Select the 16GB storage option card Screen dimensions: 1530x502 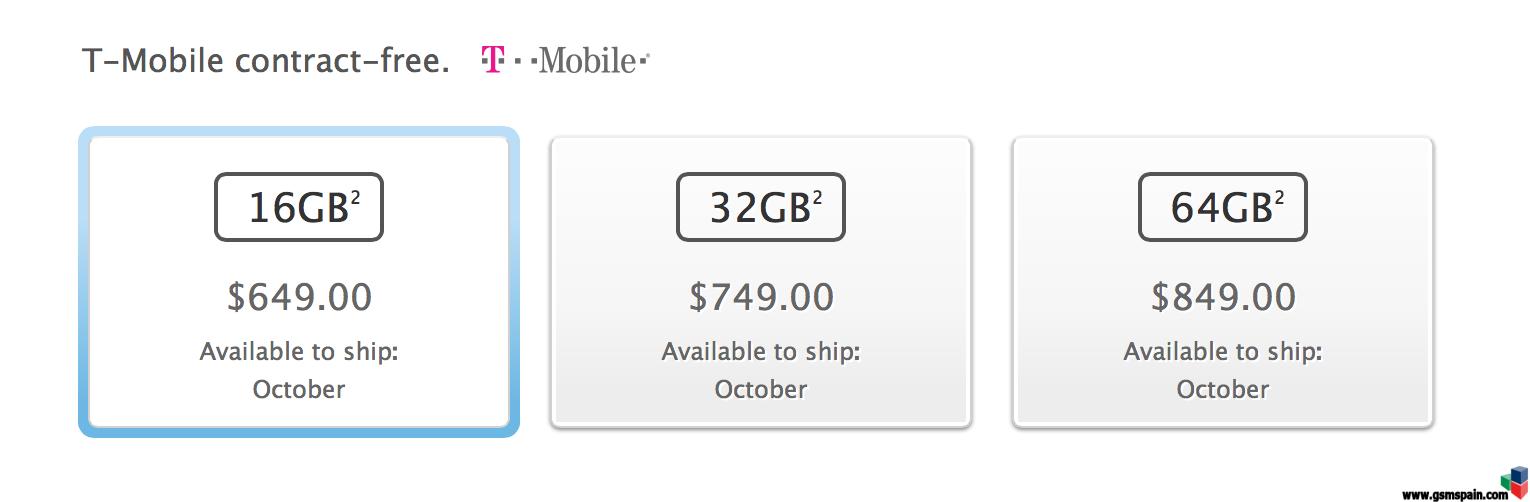299,282
